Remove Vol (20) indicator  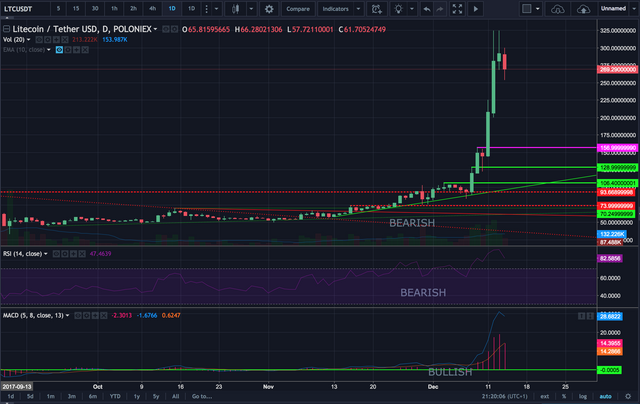[65, 40]
